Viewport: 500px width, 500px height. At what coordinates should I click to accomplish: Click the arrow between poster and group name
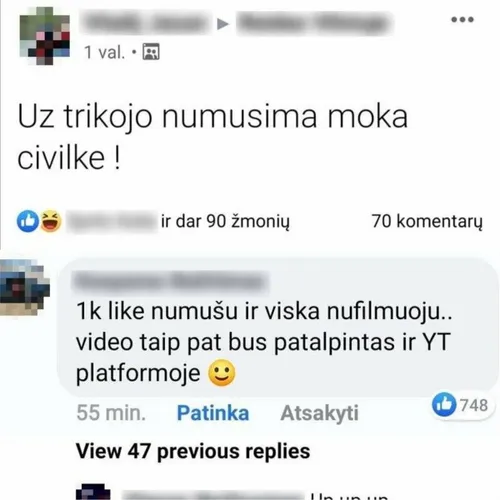click(223, 24)
